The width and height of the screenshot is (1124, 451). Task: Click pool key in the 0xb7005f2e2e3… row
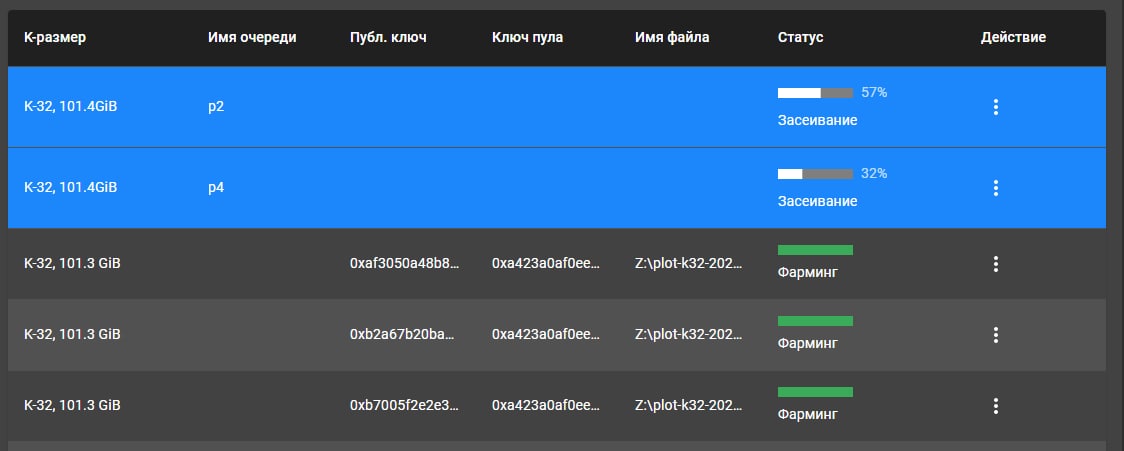pos(546,406)
